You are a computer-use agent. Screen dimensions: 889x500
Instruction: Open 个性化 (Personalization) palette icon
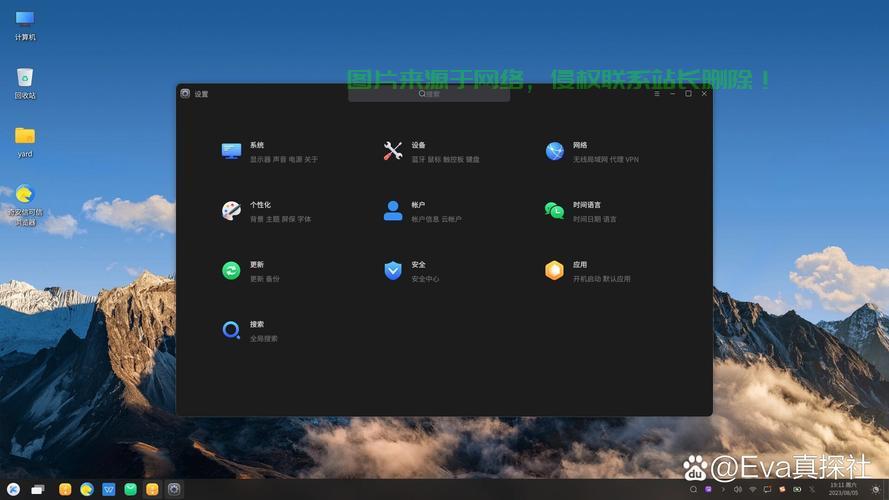[232, 211]
